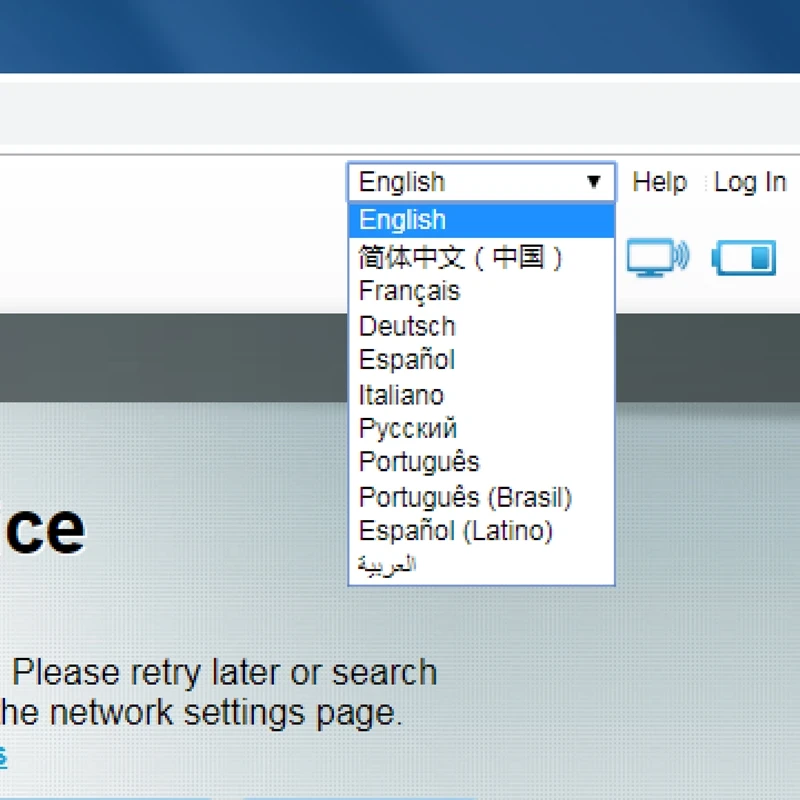Select English in the language list
This screenshot has width=800, height=800.
(x=482, y=220)
